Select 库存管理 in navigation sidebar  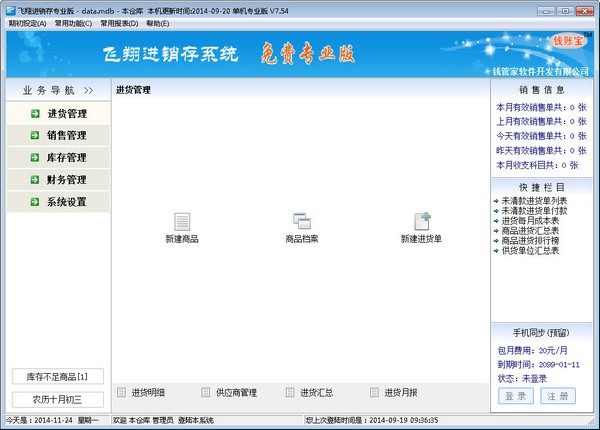[58, 158]
